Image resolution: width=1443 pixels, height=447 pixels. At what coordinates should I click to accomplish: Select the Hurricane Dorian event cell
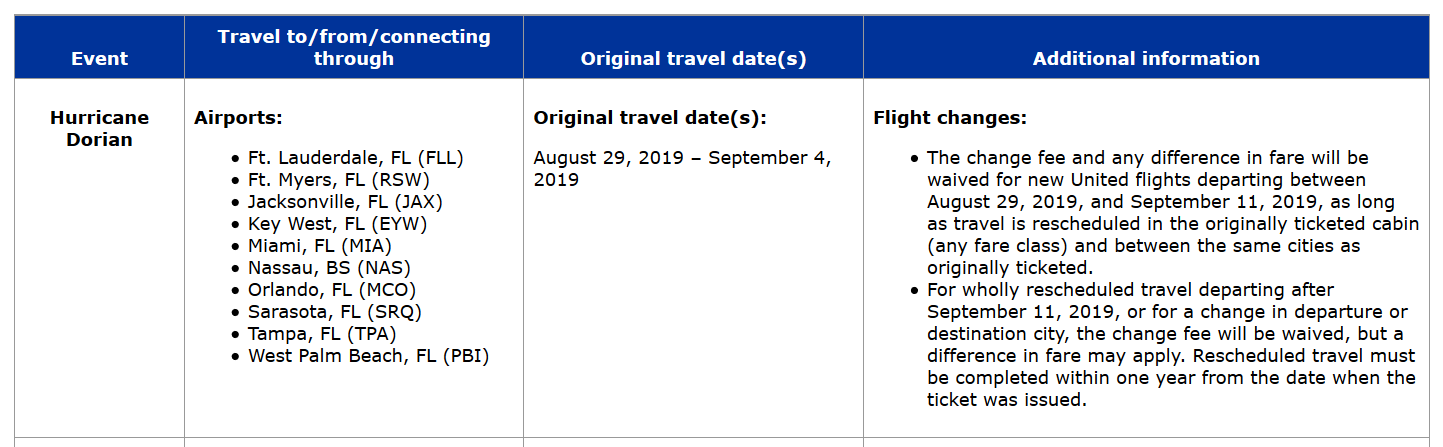(x=99, y=128)
